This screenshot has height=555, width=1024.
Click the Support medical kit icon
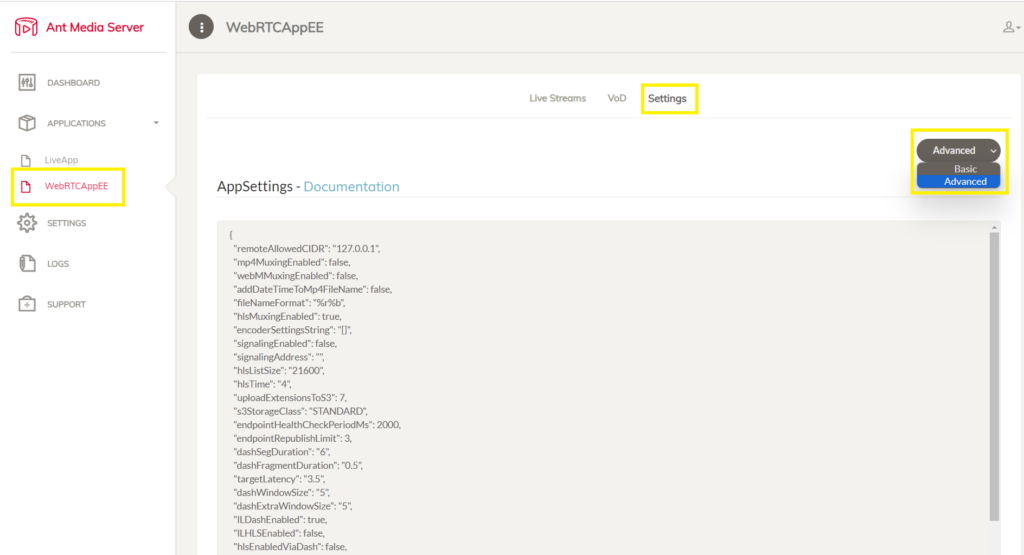27,304
